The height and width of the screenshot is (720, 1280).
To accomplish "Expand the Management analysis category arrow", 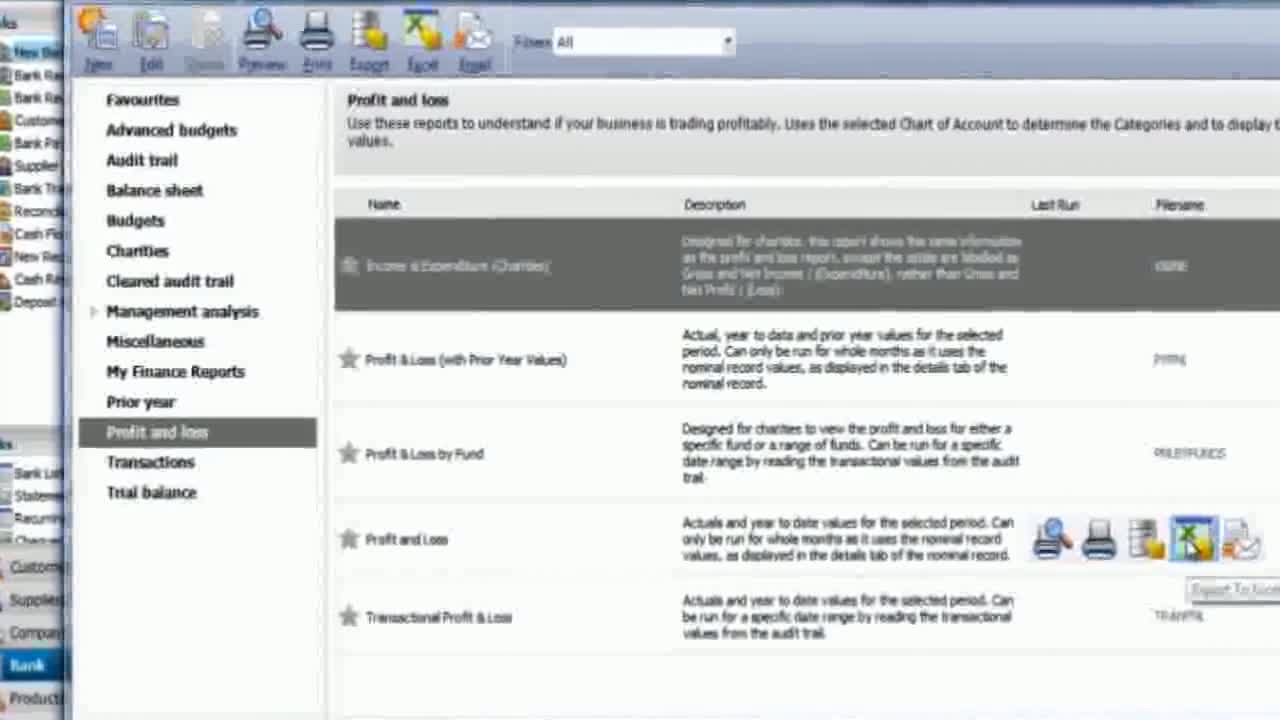I will (93, 312).
